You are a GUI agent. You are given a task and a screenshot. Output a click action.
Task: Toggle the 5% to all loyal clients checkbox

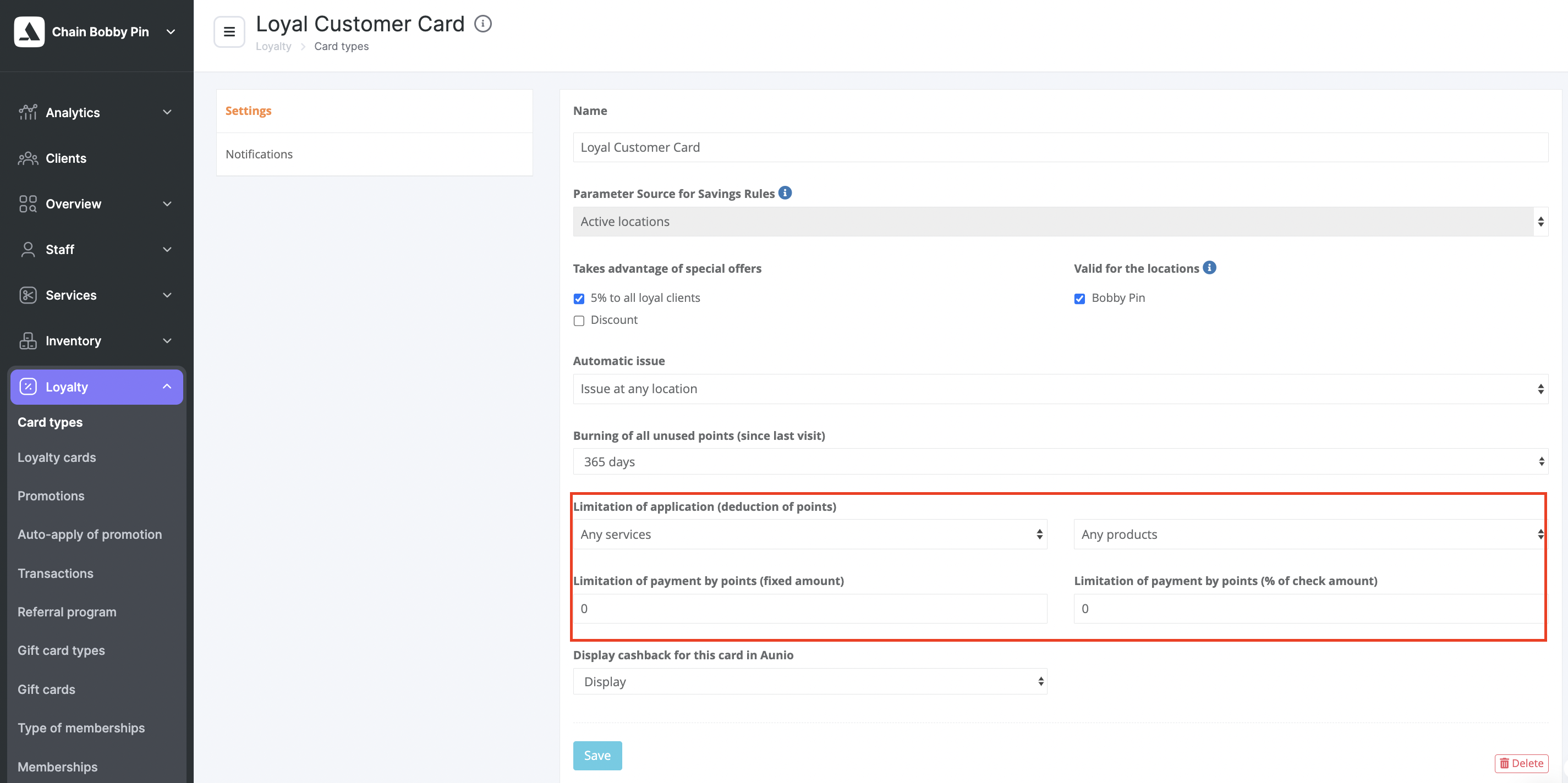[579, 298]
